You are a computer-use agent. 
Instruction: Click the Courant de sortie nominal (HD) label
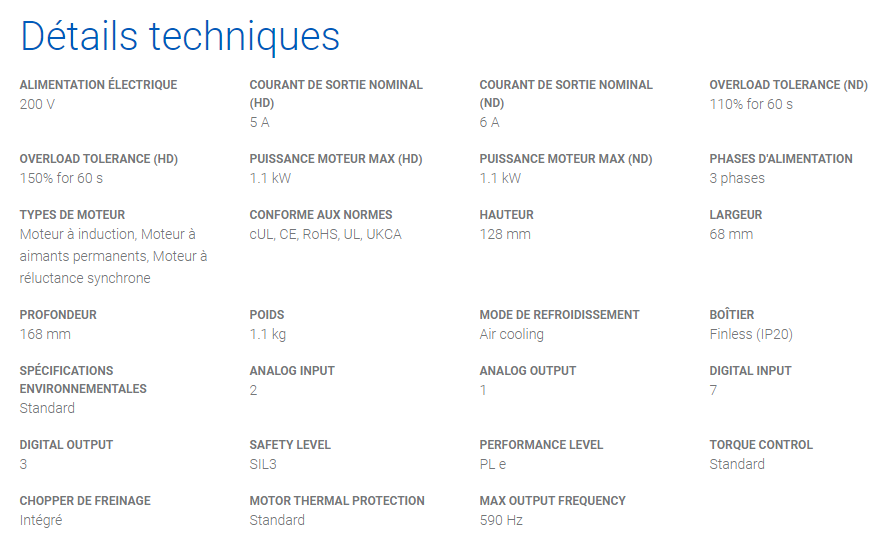(336, 94)
